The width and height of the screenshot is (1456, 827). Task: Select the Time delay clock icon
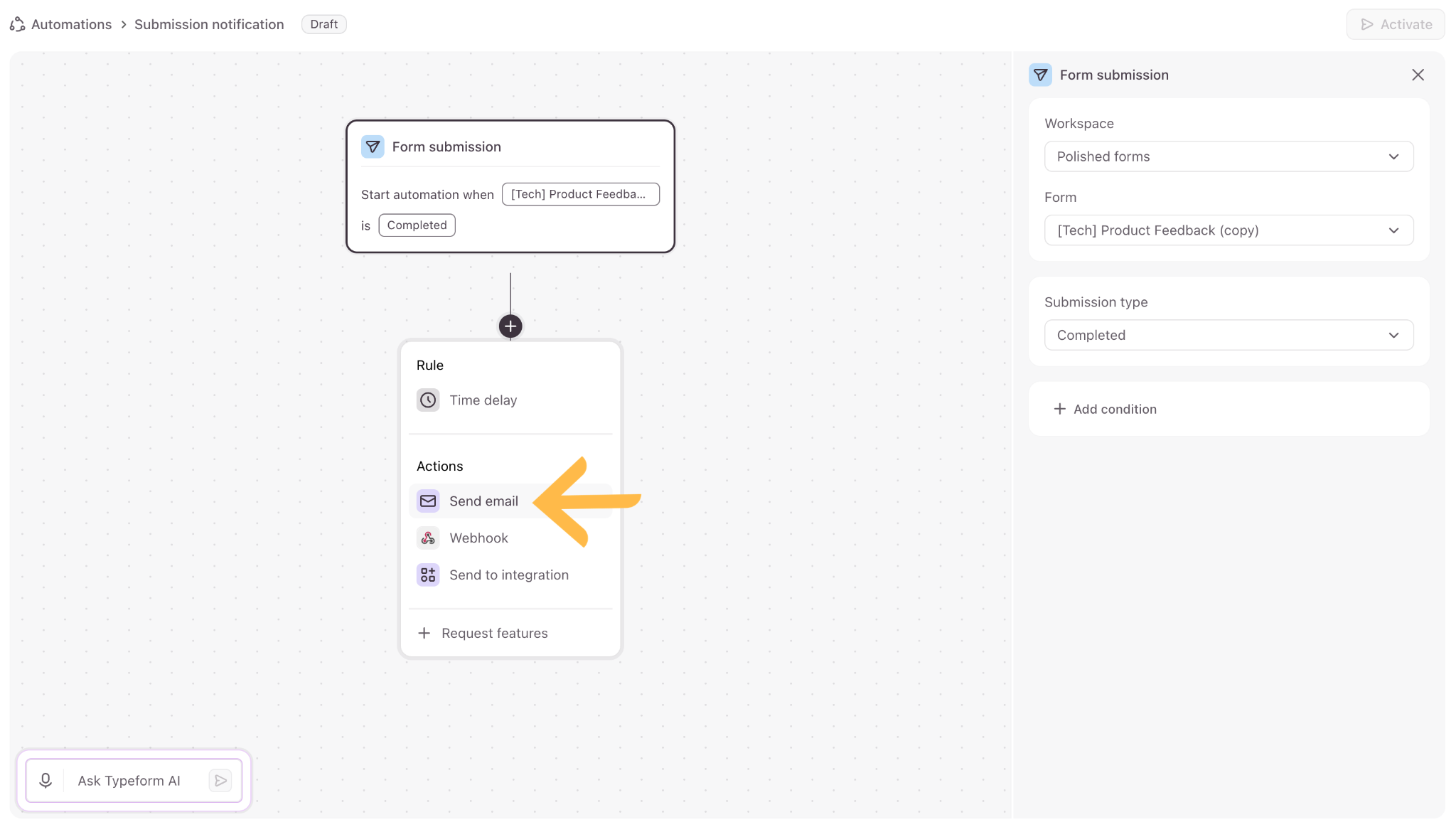point(428,400)
